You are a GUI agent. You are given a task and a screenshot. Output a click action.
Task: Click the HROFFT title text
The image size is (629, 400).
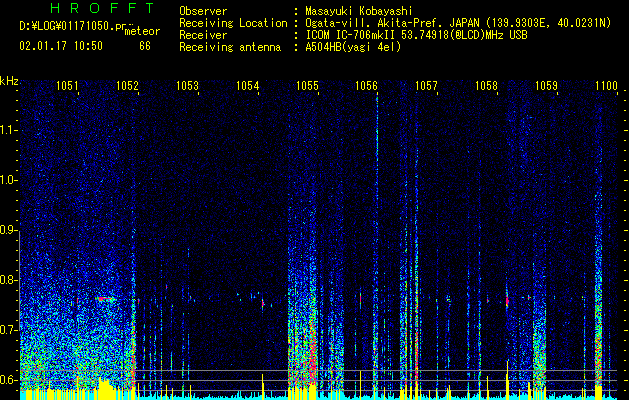(102, 8)
